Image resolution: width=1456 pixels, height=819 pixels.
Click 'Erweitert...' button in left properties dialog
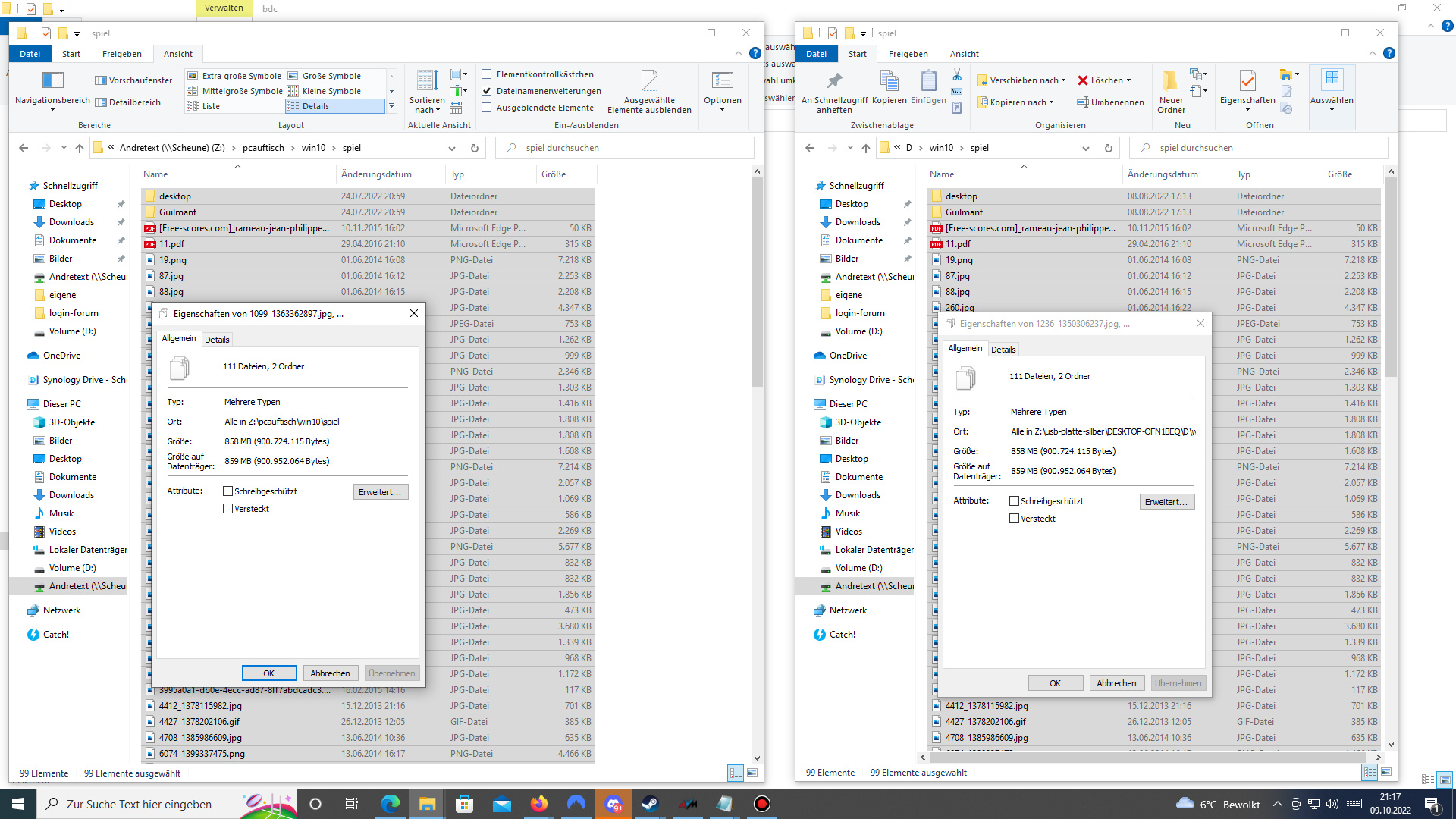coord(379,492)
